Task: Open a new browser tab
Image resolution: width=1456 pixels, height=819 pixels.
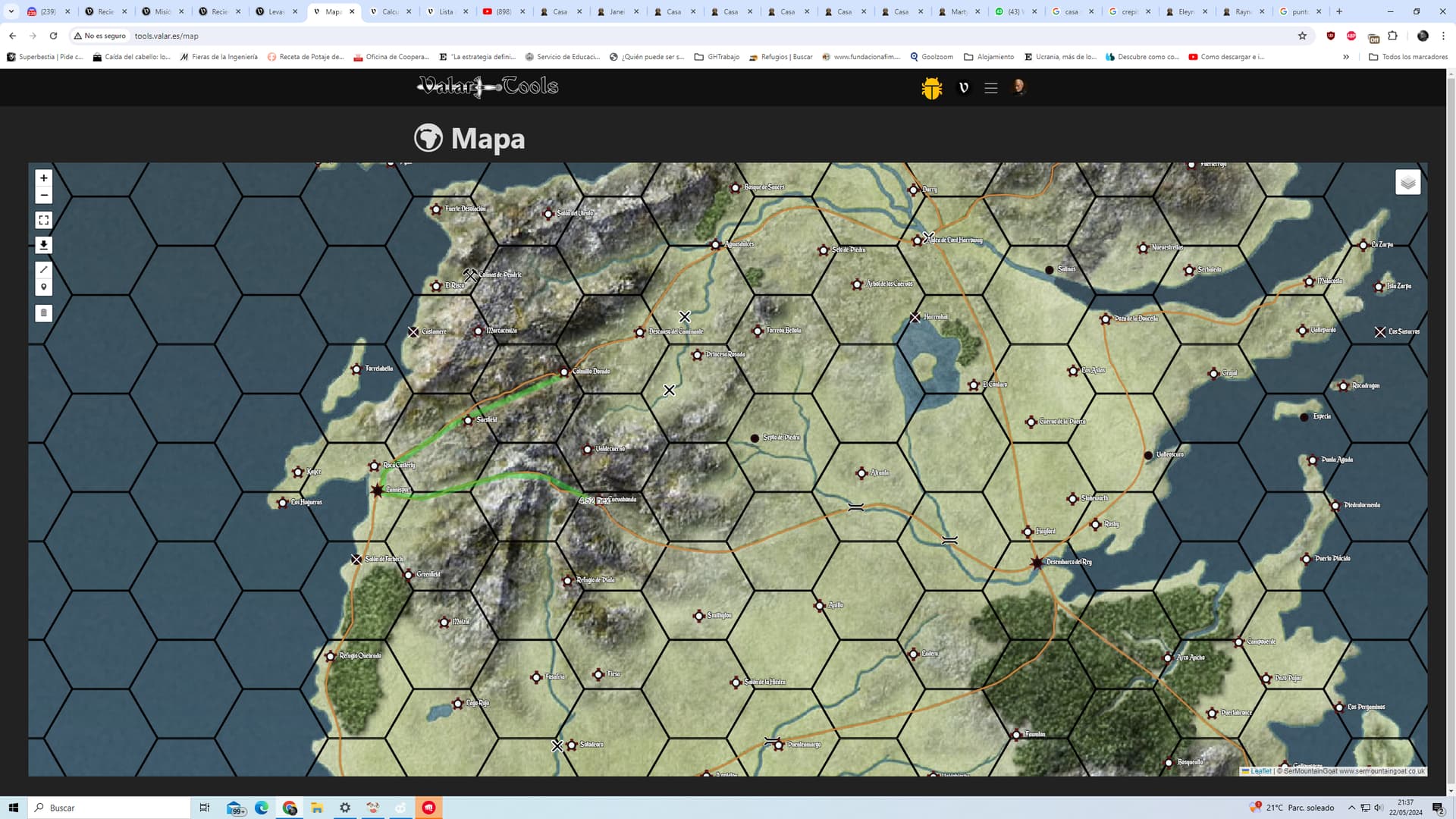Action: pyautogui.click(x=1339, y=11)
